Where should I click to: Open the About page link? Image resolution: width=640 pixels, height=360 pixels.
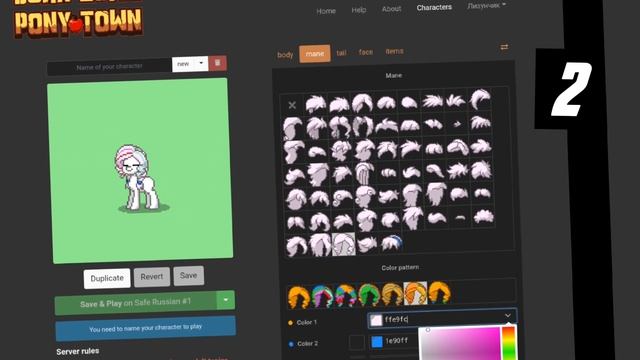pos(391,9)
